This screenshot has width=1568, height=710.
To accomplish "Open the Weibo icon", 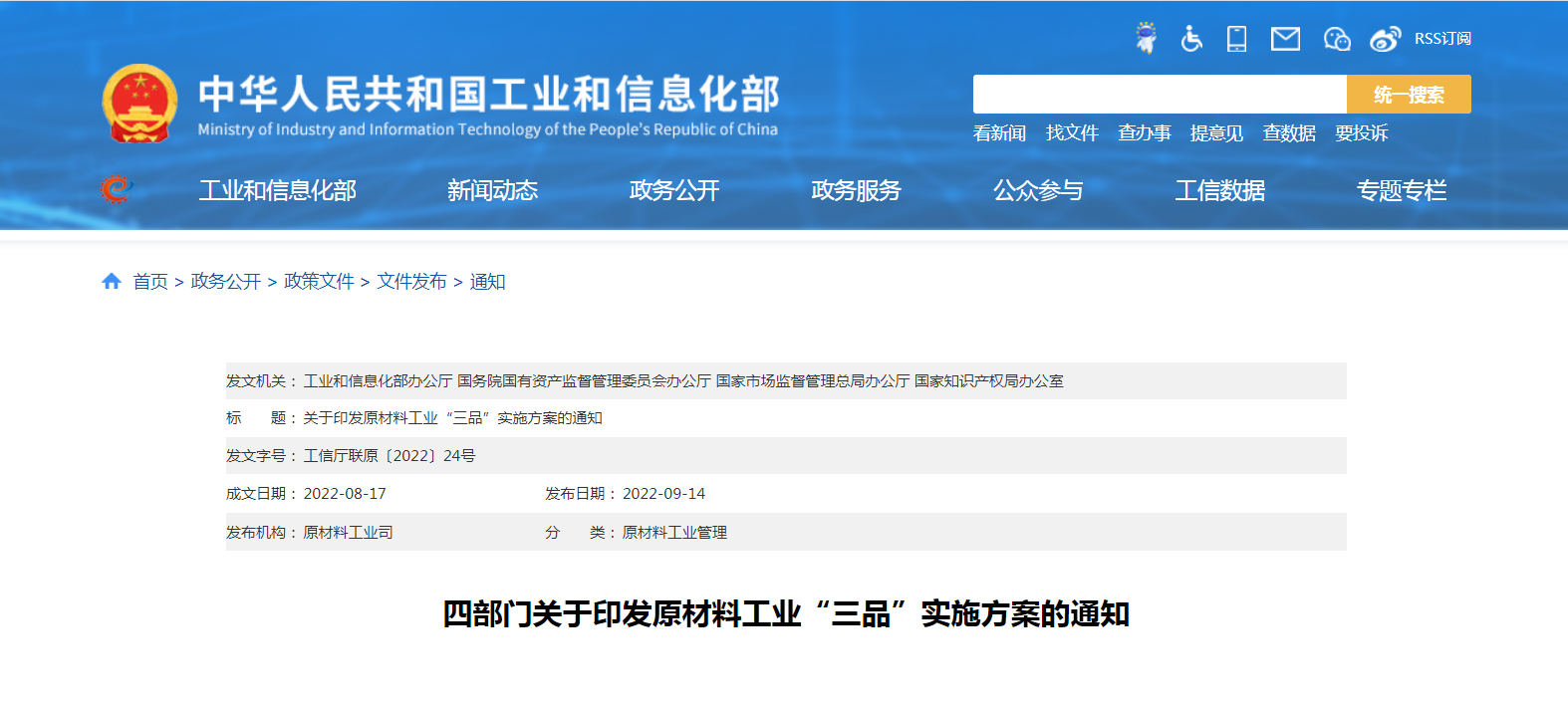I will point(1385,39).
